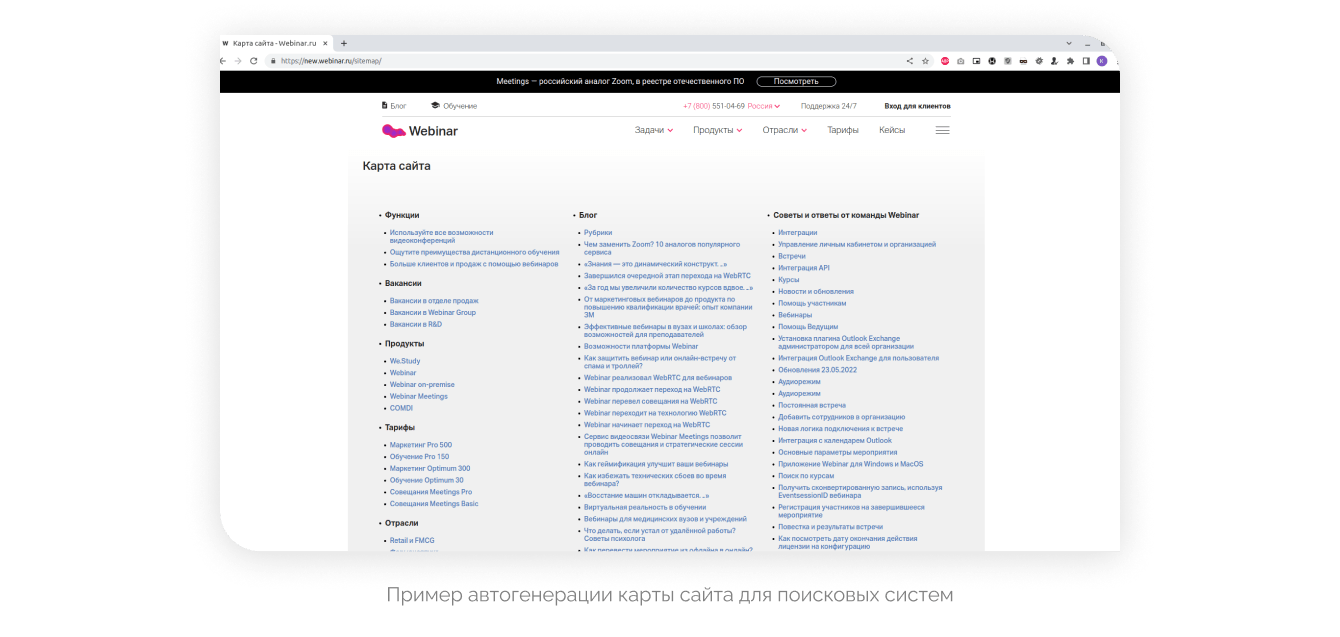Open 'Обновления 23.05.2022' link
The image size is (1340, 637).
tap(818, 370)
